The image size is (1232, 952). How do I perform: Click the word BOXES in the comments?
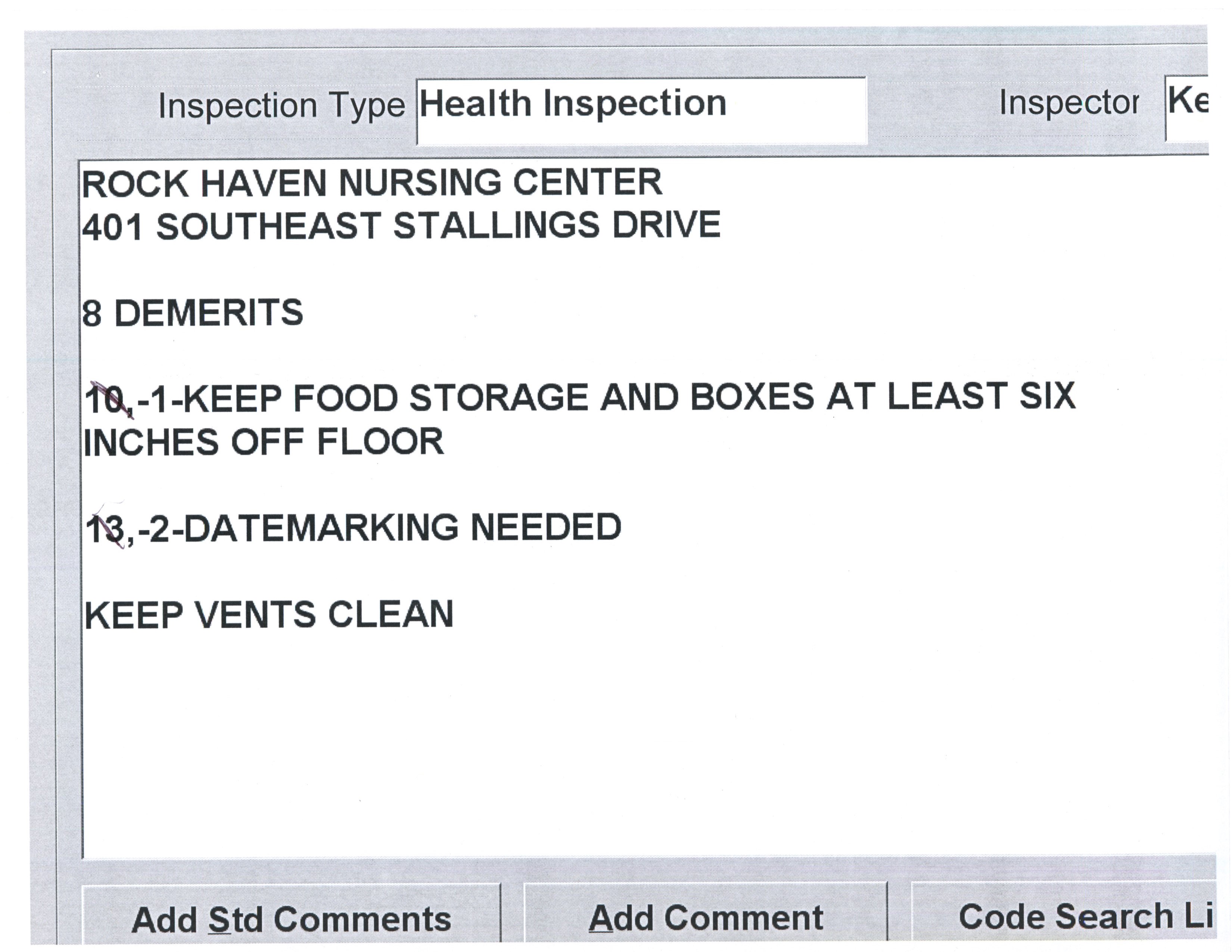click(x=752, y=397)
